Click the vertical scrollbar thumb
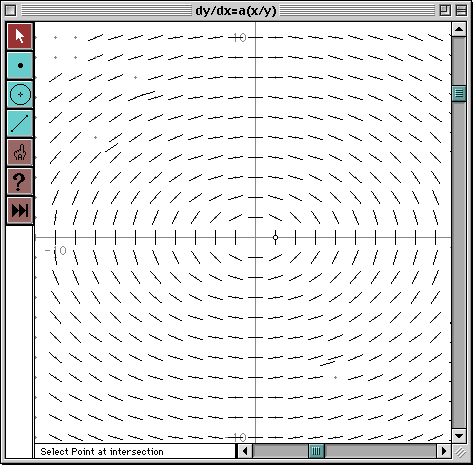Image resolution: width=473 pixels, height=465 pixels. (459, 94)
